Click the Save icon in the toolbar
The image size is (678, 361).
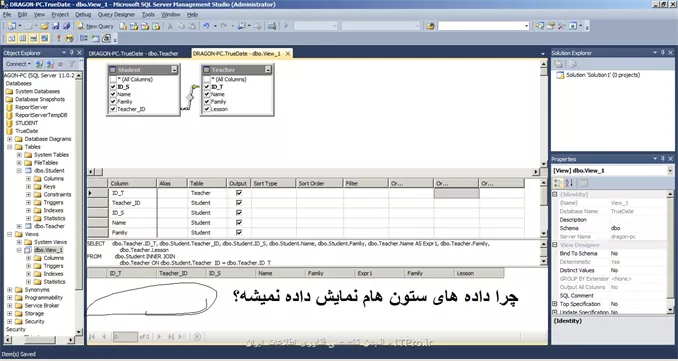coord(56,26)
